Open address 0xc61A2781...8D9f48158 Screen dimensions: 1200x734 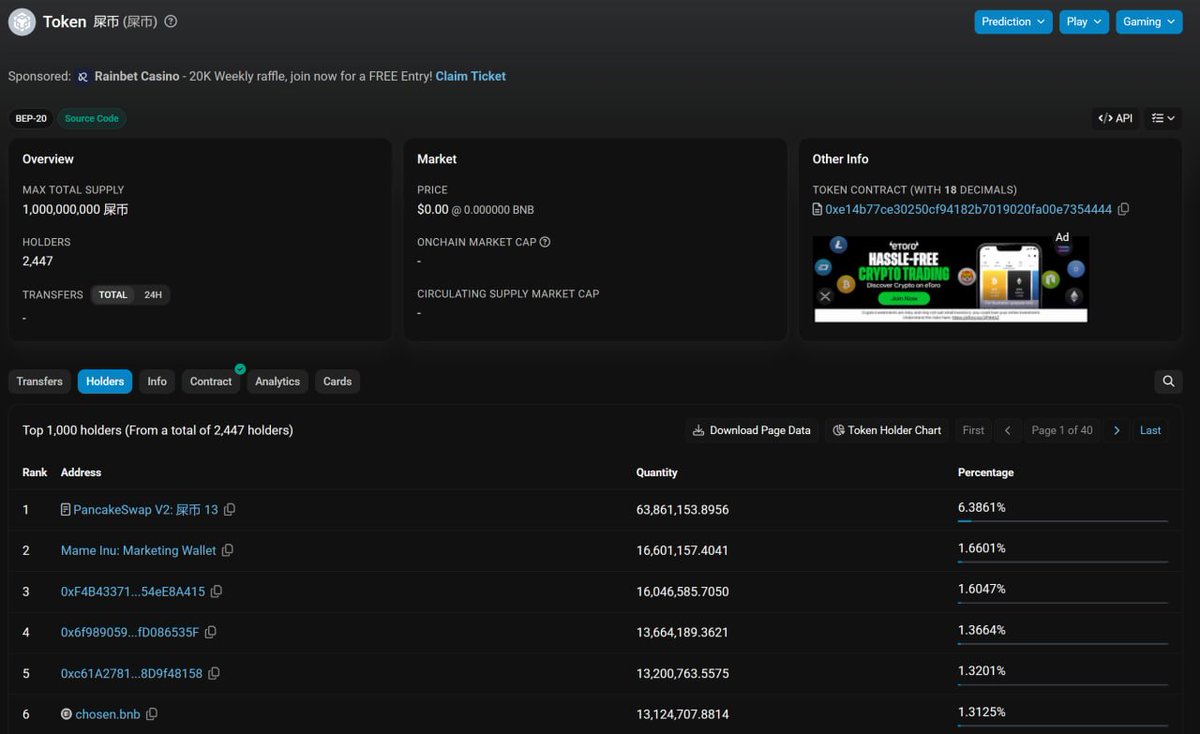132,674
